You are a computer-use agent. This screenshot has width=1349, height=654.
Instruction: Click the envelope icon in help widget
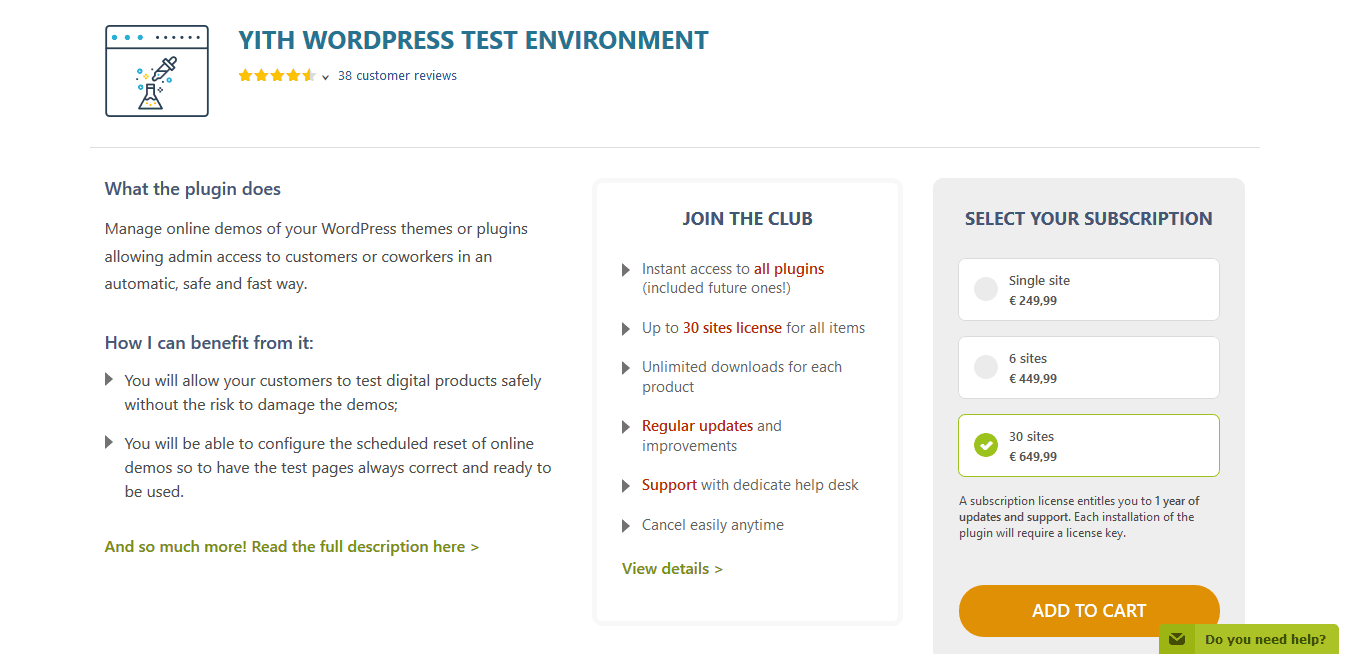click(x=1177, y=639)
